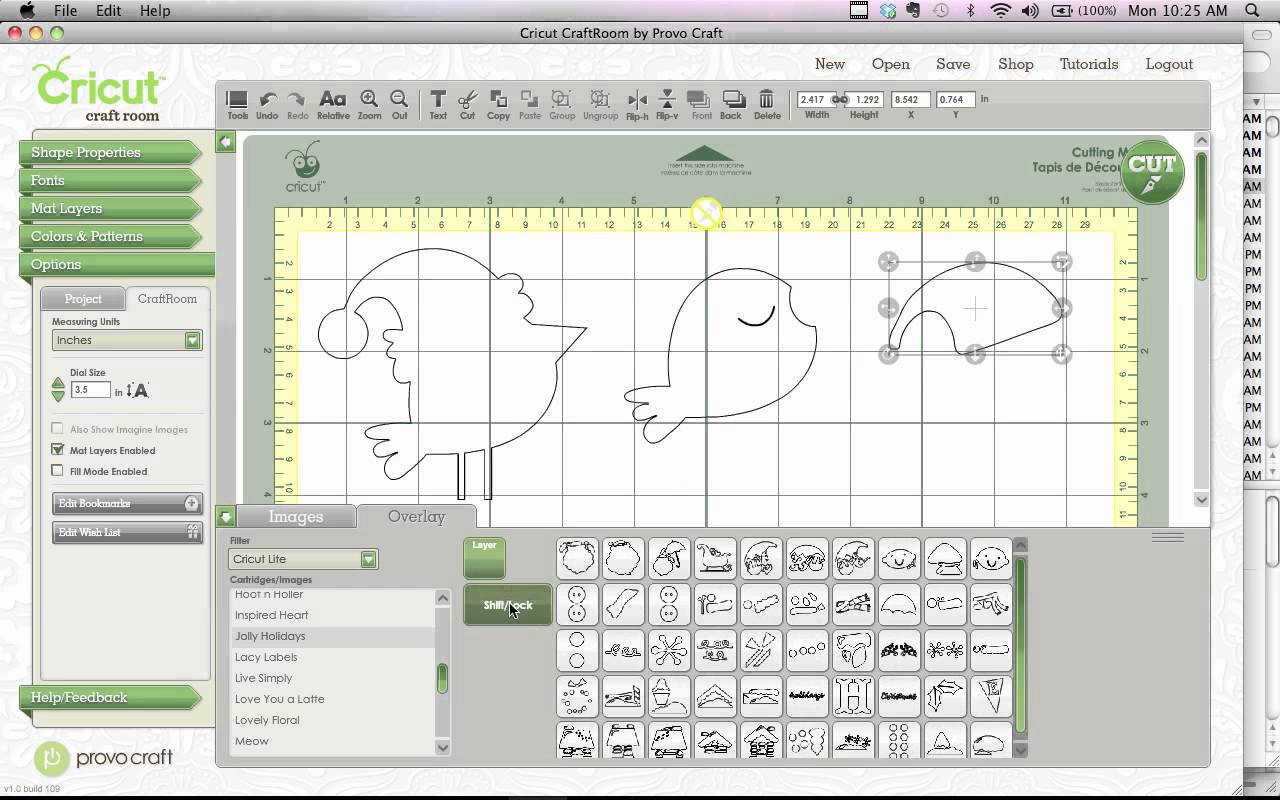Select the CraftRoom tab
Viewport: 1280px width, 800px height.
[167, 298]
